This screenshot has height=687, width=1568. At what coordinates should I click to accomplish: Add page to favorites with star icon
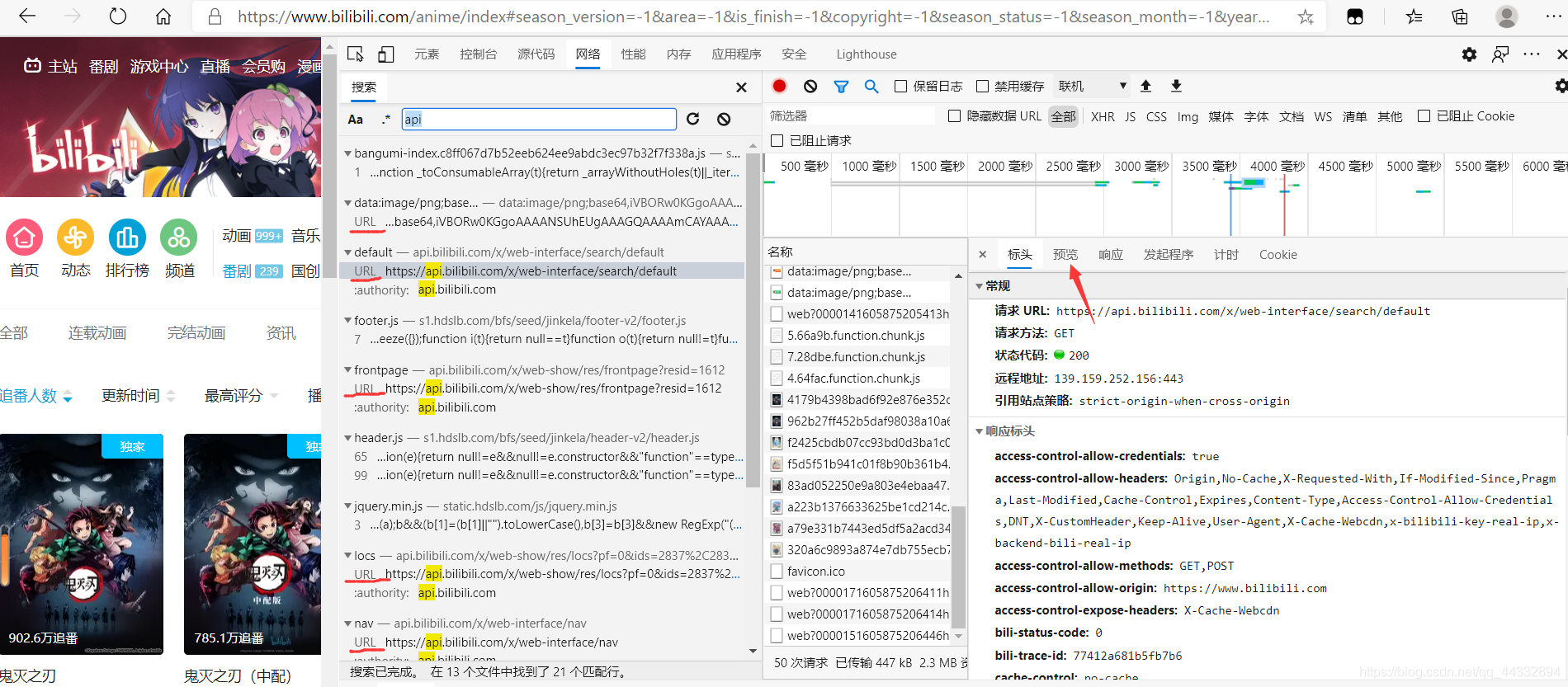(x=1306, y=16)
